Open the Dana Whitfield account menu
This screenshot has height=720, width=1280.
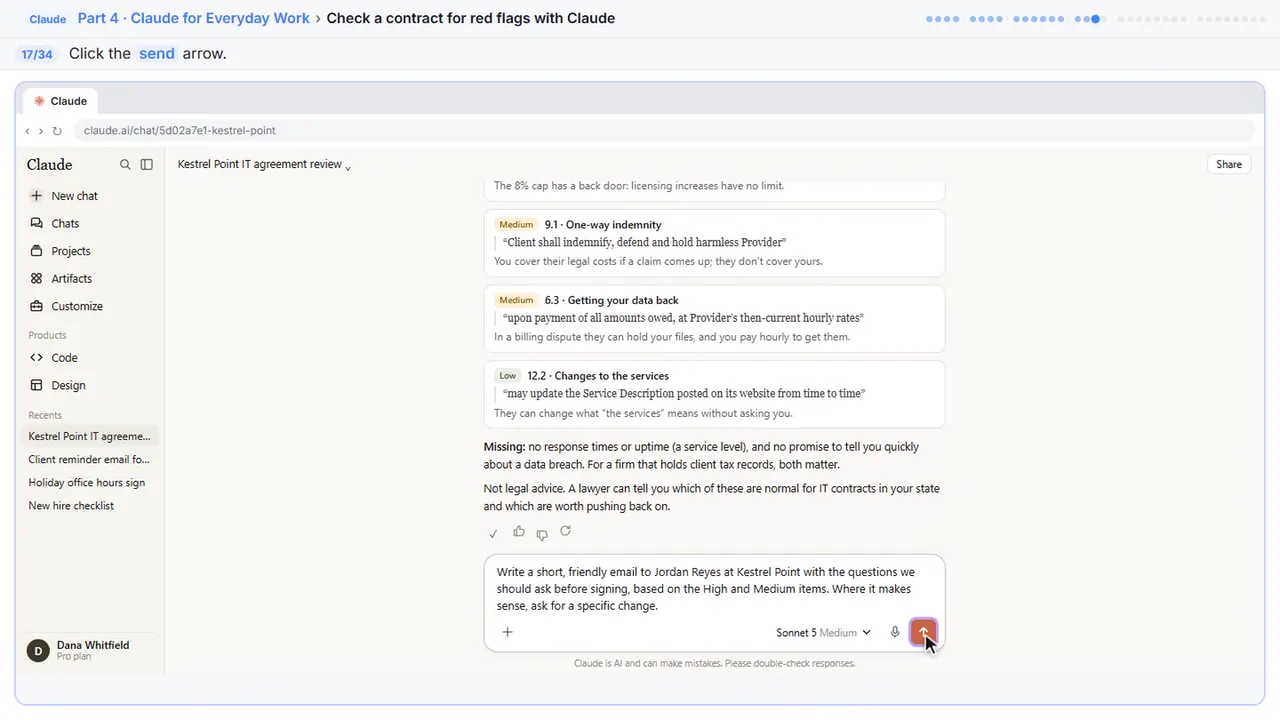(x=90, y=650)
